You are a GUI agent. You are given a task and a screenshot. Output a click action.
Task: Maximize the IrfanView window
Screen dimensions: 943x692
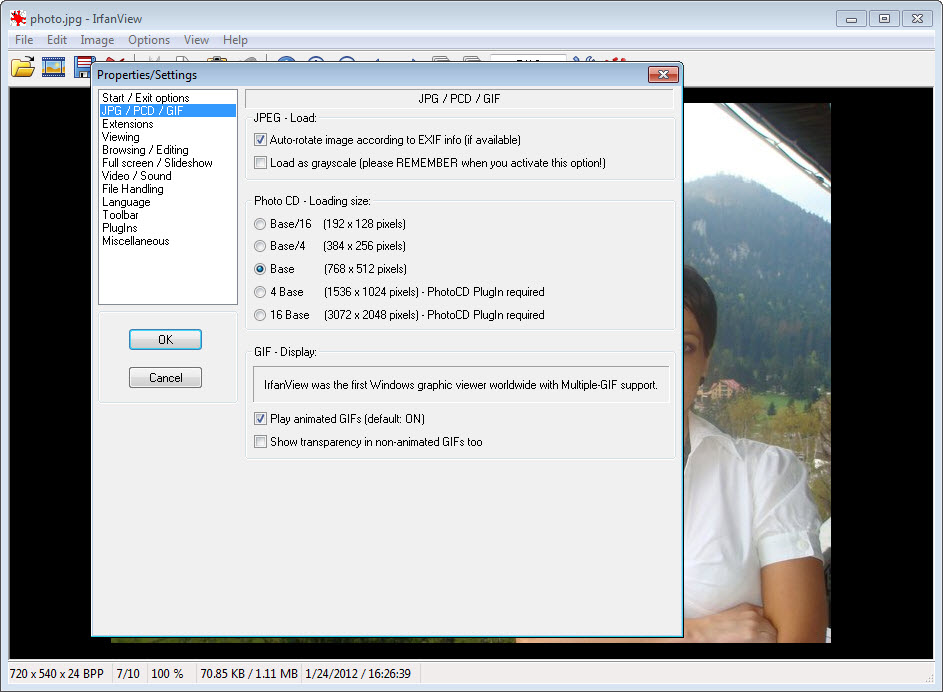coord(884,19)
